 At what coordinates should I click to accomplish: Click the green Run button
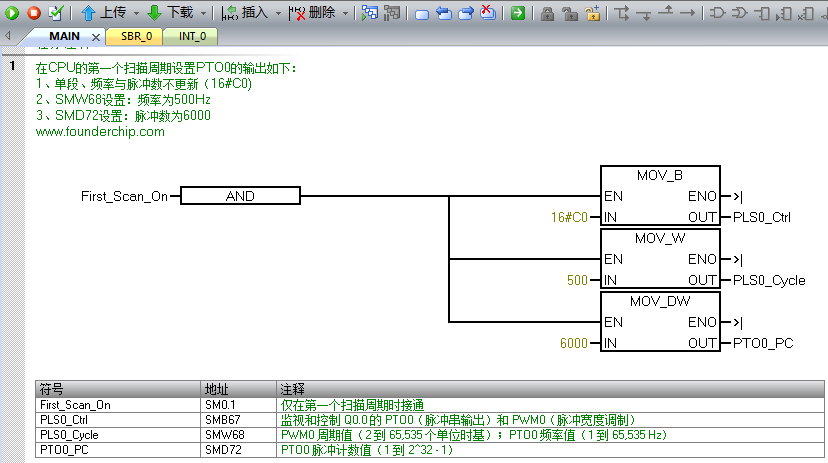coord(13,13)
